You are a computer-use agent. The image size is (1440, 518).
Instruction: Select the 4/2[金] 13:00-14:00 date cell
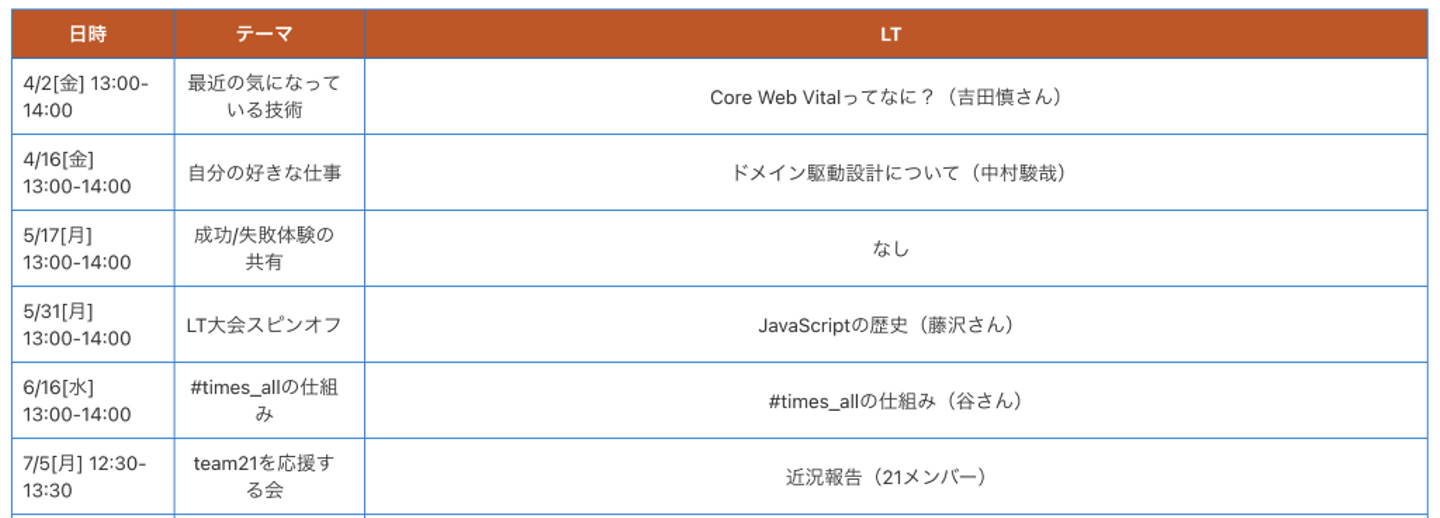86,97
